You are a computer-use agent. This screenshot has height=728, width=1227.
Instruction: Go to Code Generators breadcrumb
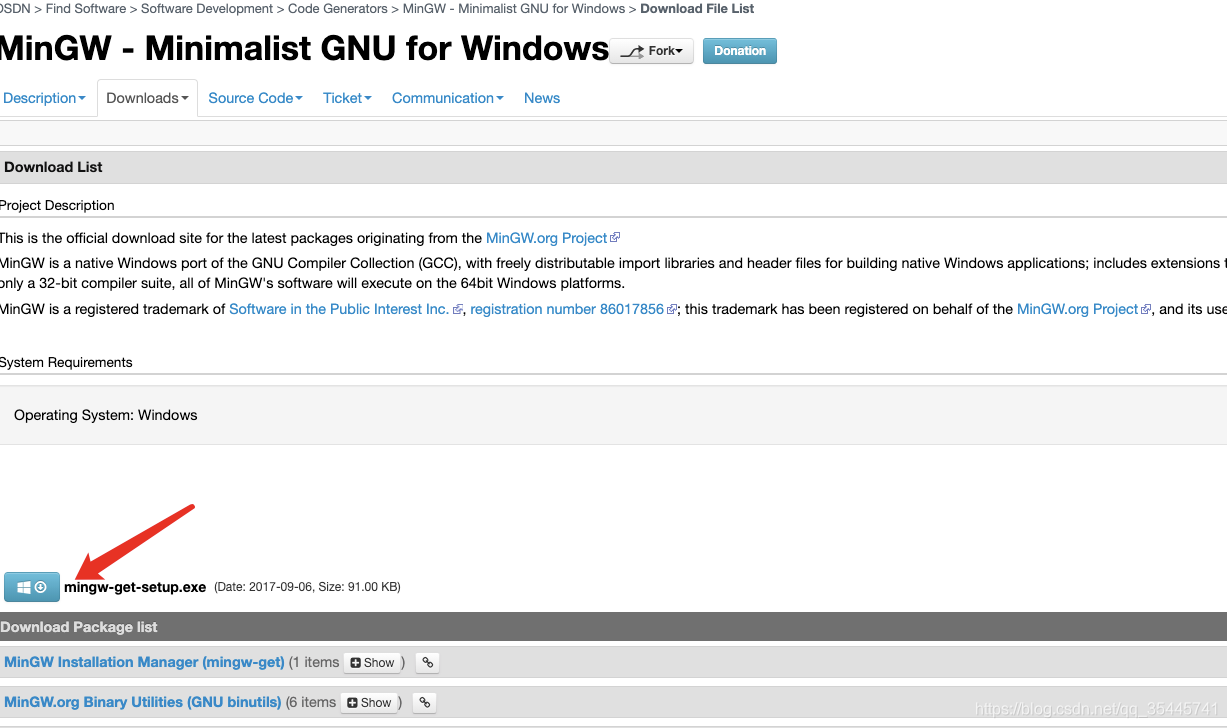(338, 8)
